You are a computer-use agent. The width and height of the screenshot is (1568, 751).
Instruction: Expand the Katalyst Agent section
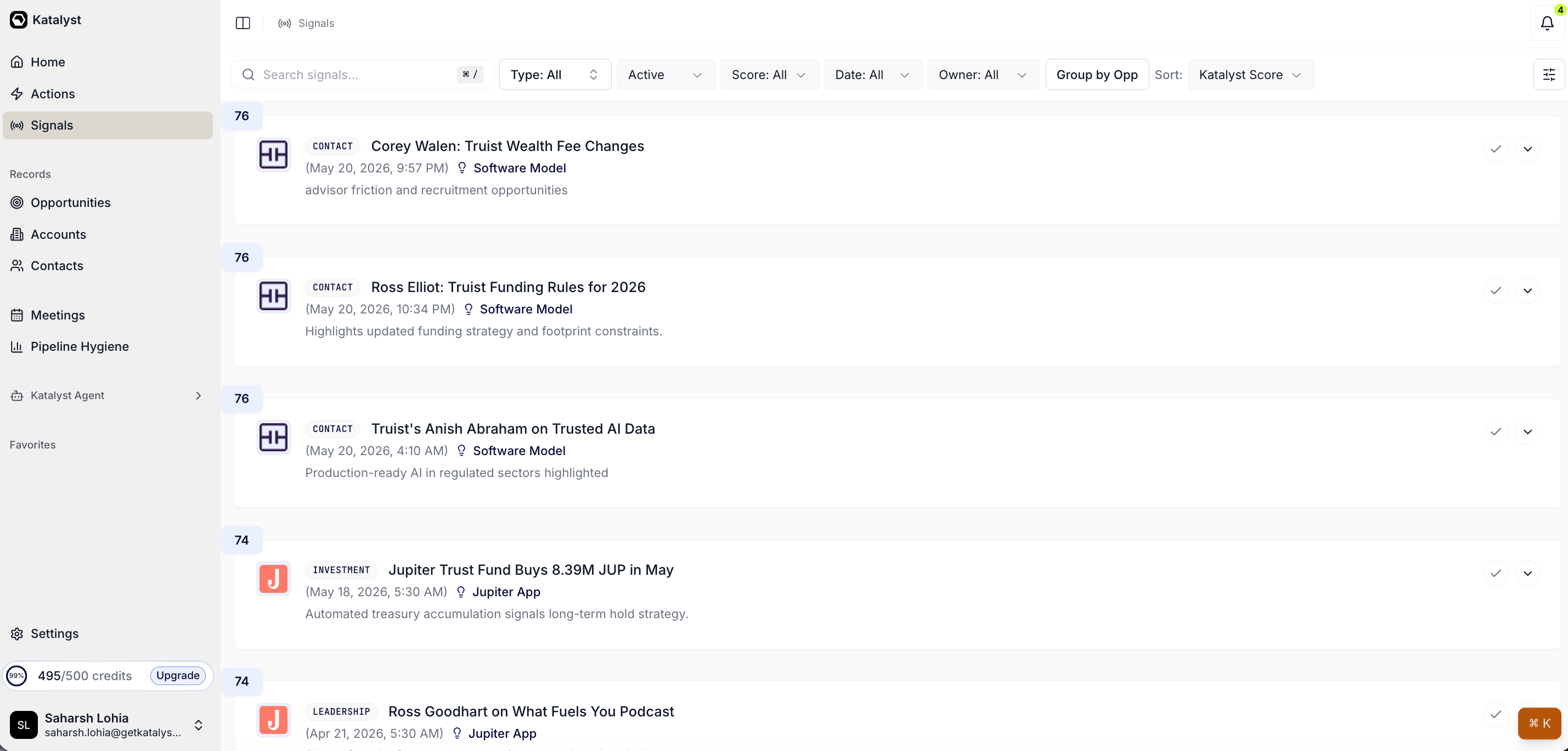click(107, 395)
